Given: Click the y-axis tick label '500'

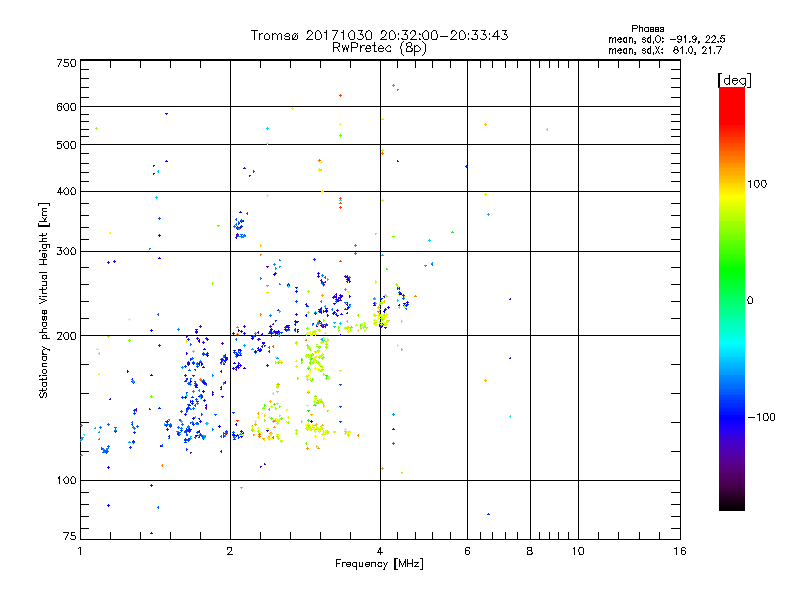Looking at the screenshot, I should click(x=67, y=145).
